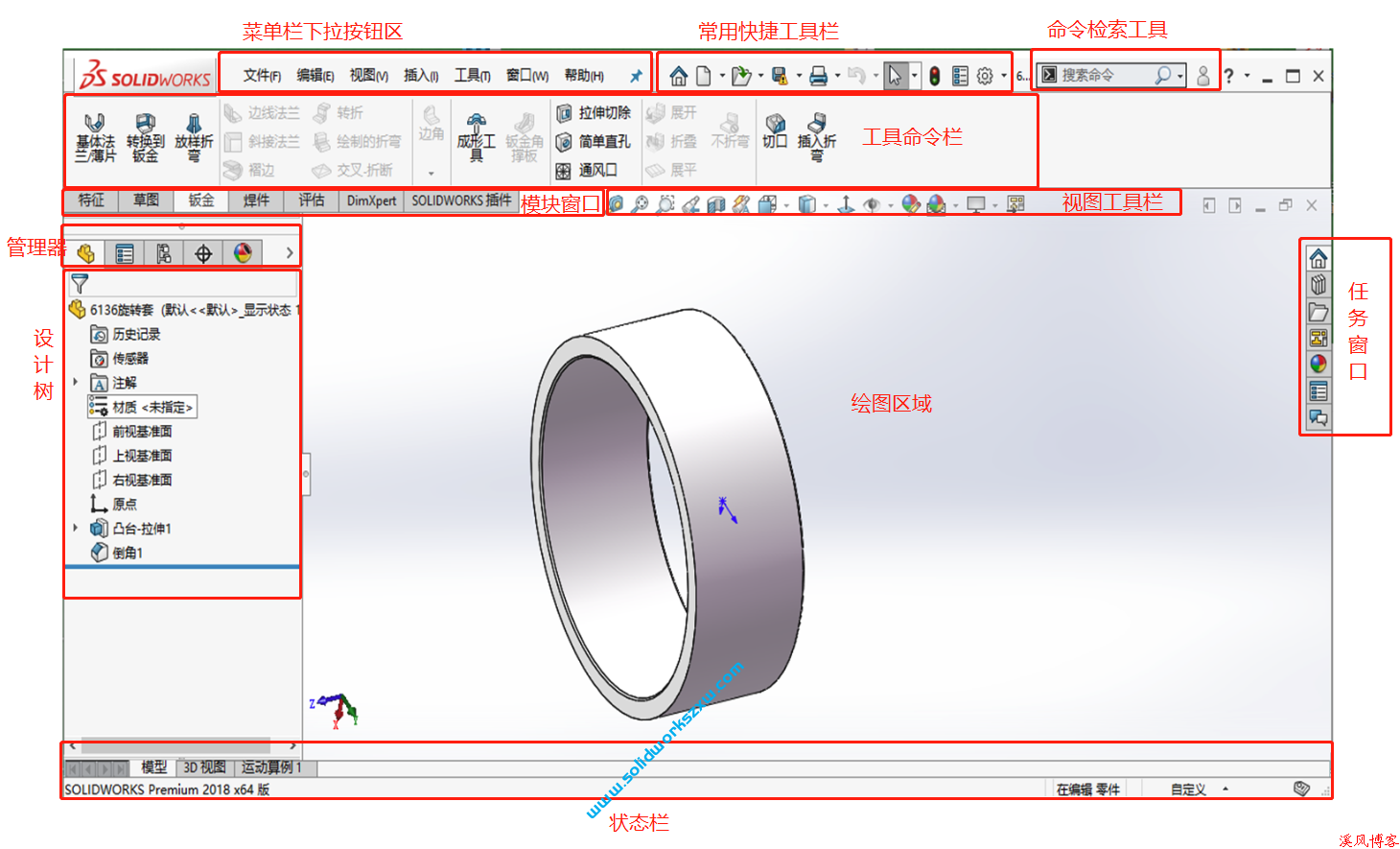Open the 插入 menu
Image resolution: width=1400 pixels, height=849 pixels.
[420, 74]
